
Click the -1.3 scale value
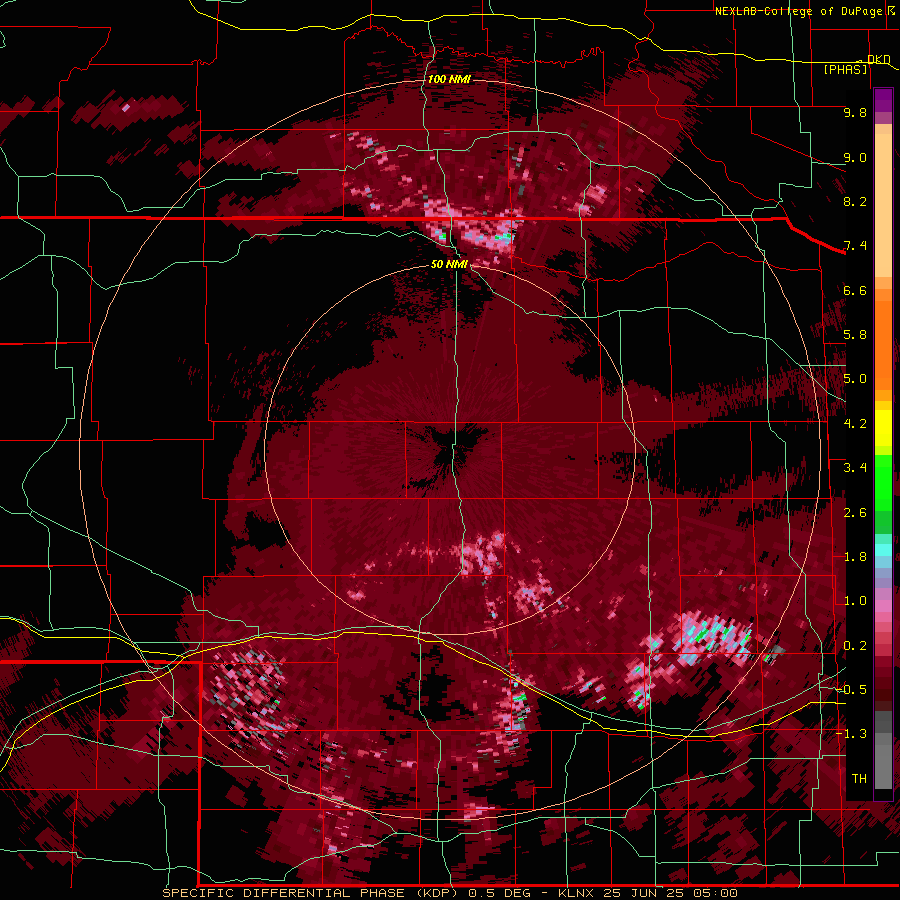pyautogui.click(x=852, y=734)
